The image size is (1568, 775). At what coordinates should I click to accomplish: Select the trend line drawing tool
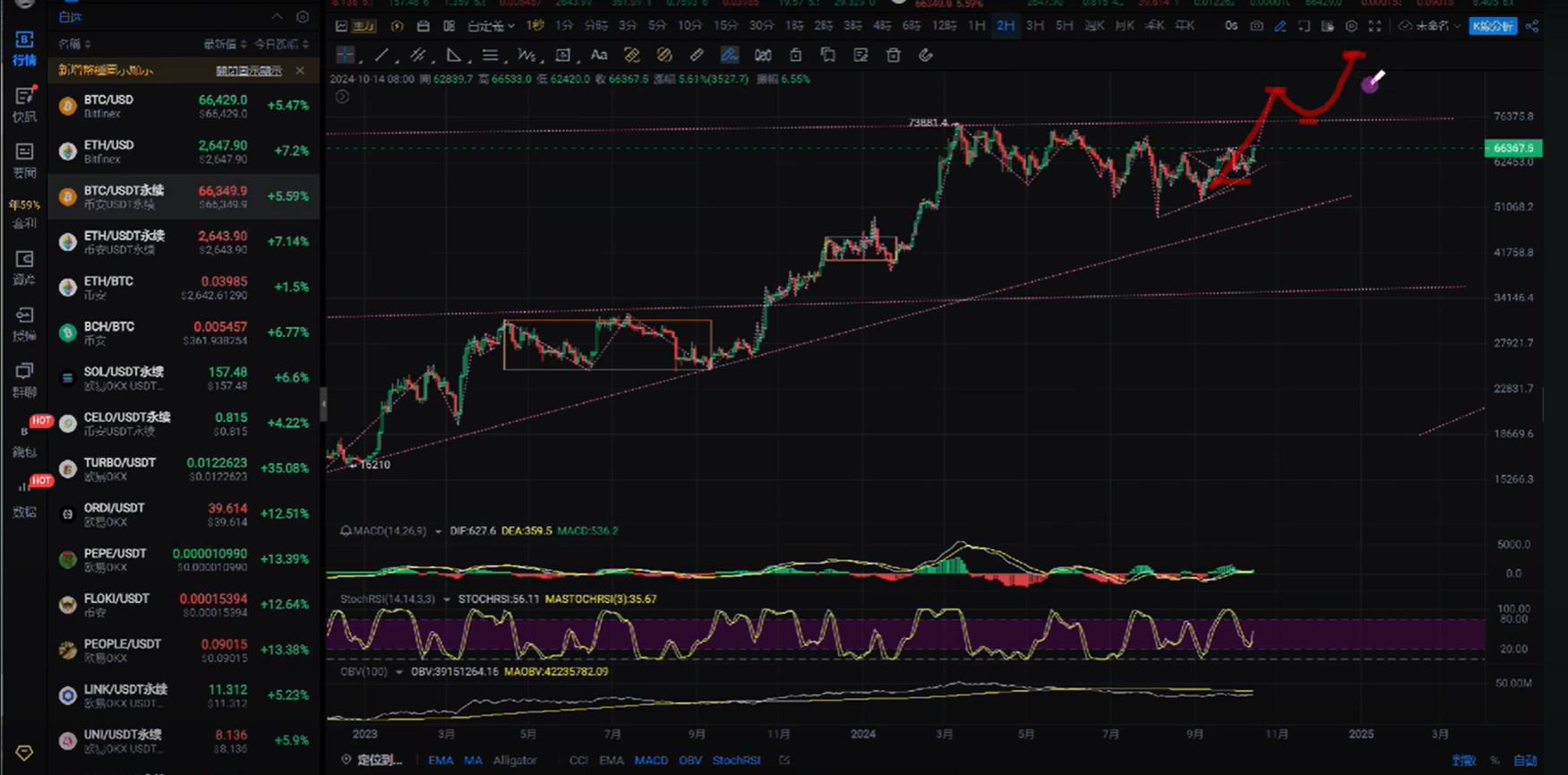click(382, 56)
